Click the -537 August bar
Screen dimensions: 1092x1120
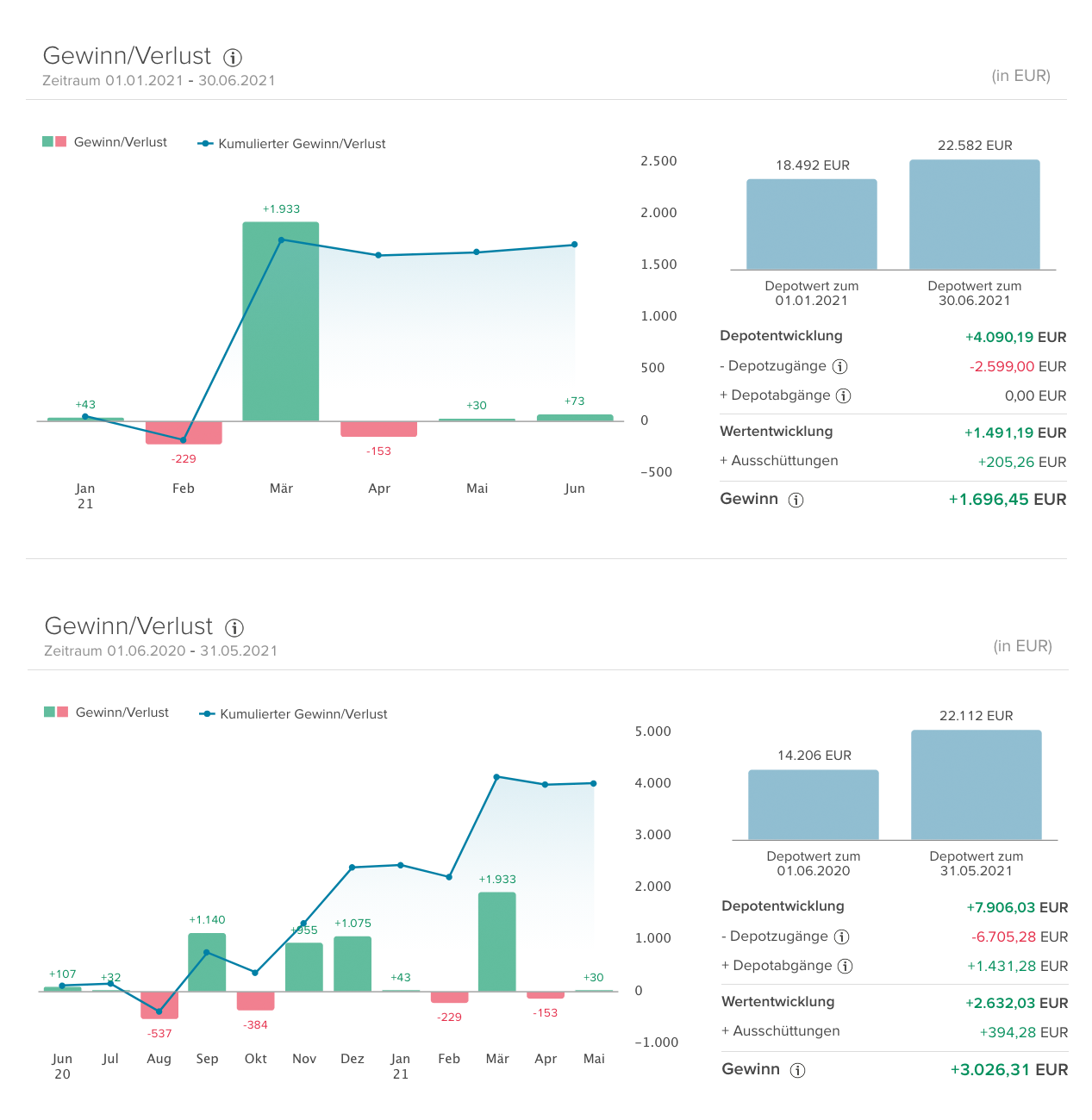(159, 1005)
